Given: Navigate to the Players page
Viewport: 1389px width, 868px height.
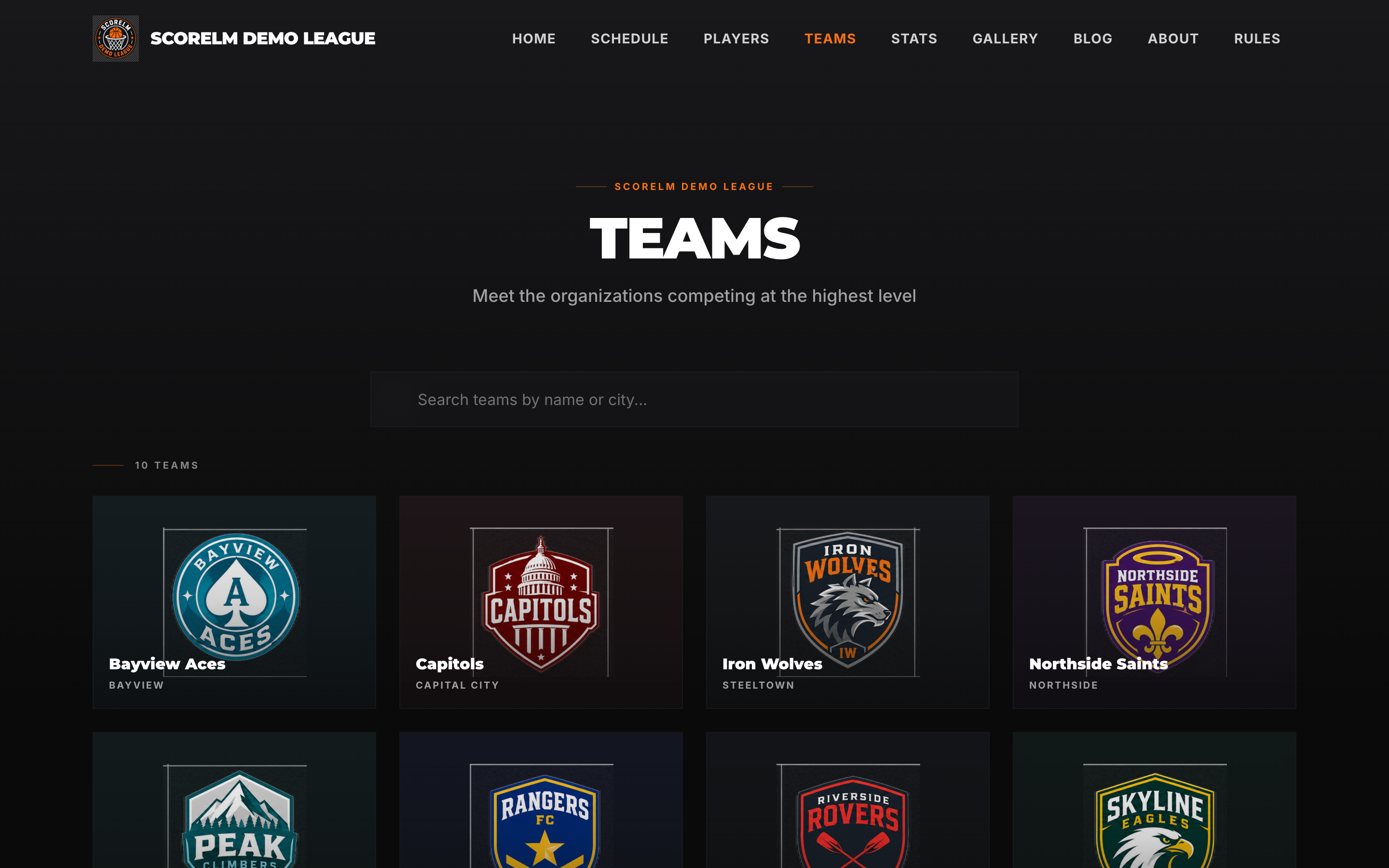Looking at the screenshot, I should (736, 39).
